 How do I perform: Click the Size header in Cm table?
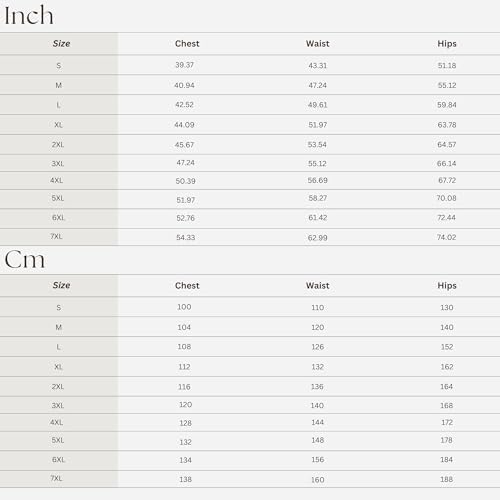tap(61, 285)
